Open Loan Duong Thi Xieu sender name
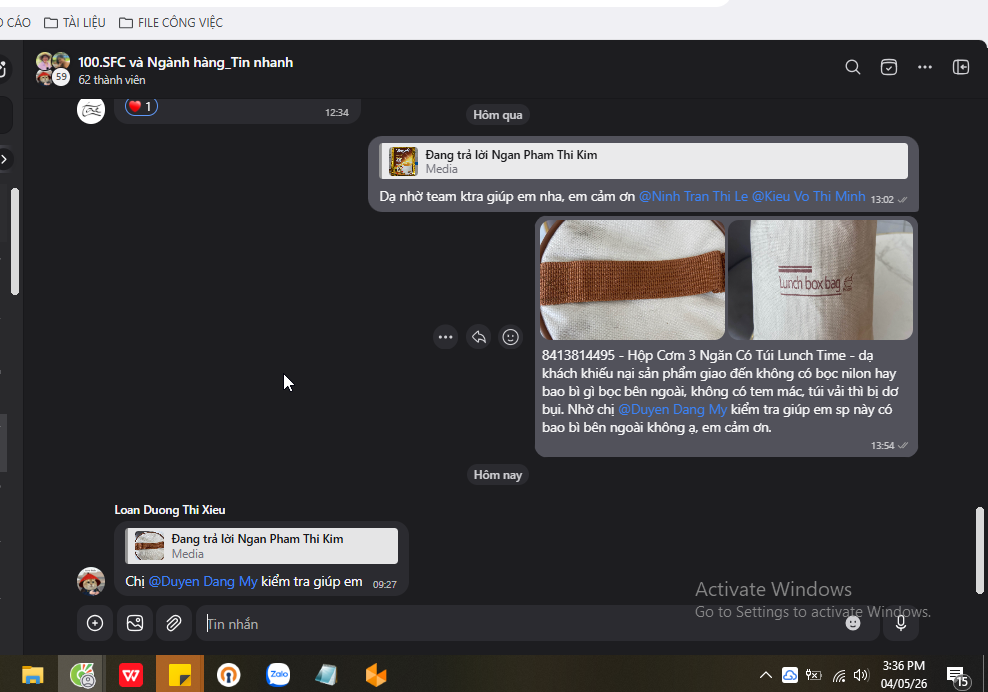This screenshot has width=988, height=692. [169, 510]
